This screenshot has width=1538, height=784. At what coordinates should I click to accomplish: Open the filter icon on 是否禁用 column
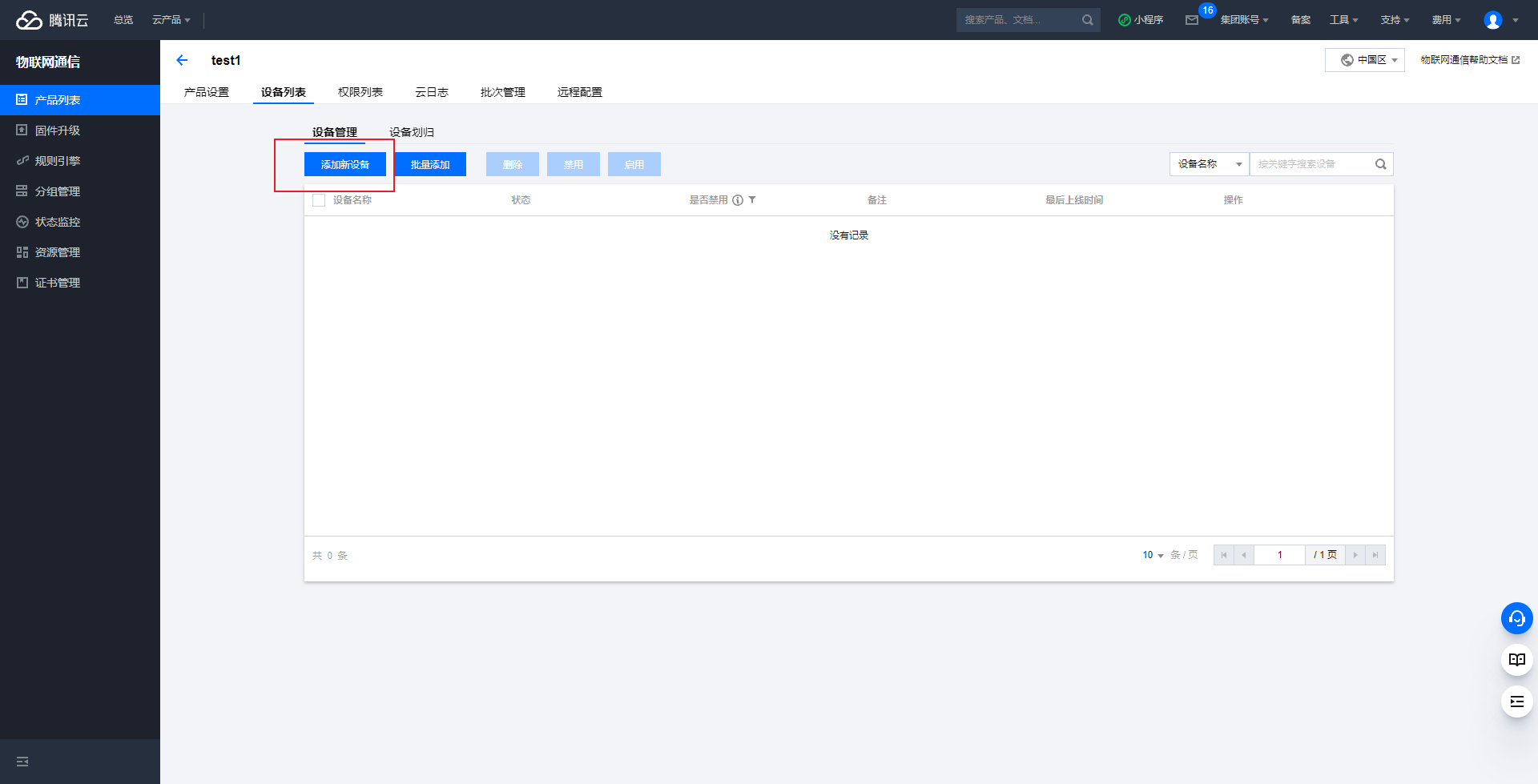pyautogui.click(x=752, y=200)
